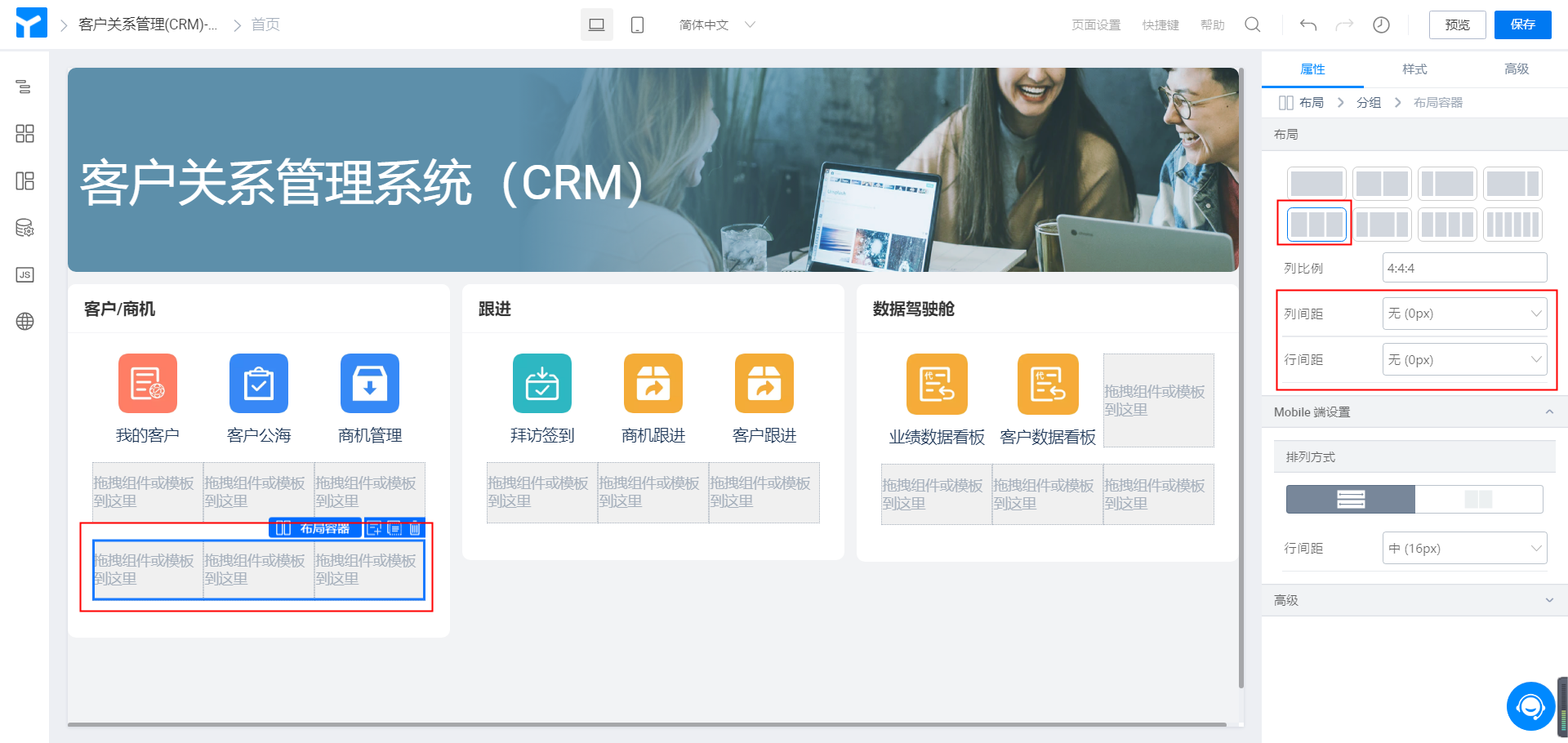The width and height of the screenshot is (1568, 743).
Task: Switch to desktop preview device icon
Action: coord(597,24)
